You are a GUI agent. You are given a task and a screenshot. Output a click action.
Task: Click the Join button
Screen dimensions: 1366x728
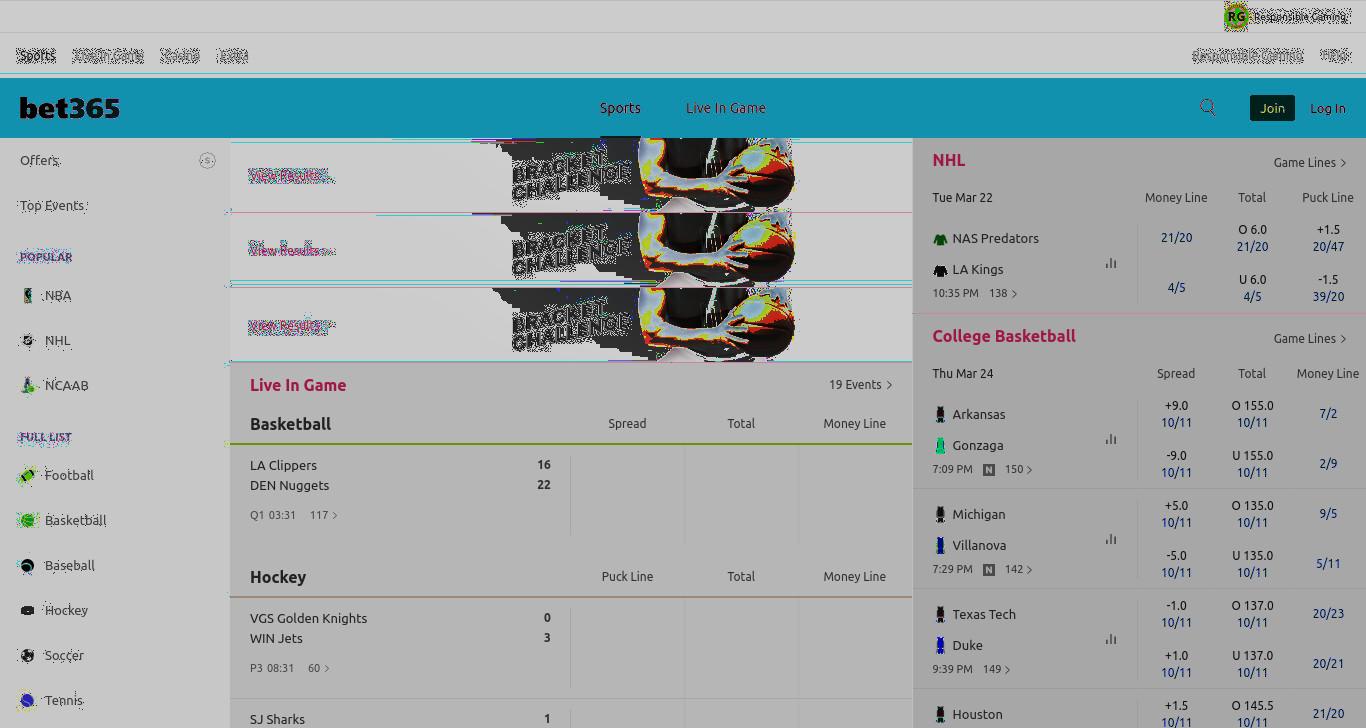(x=1272, y=108)
